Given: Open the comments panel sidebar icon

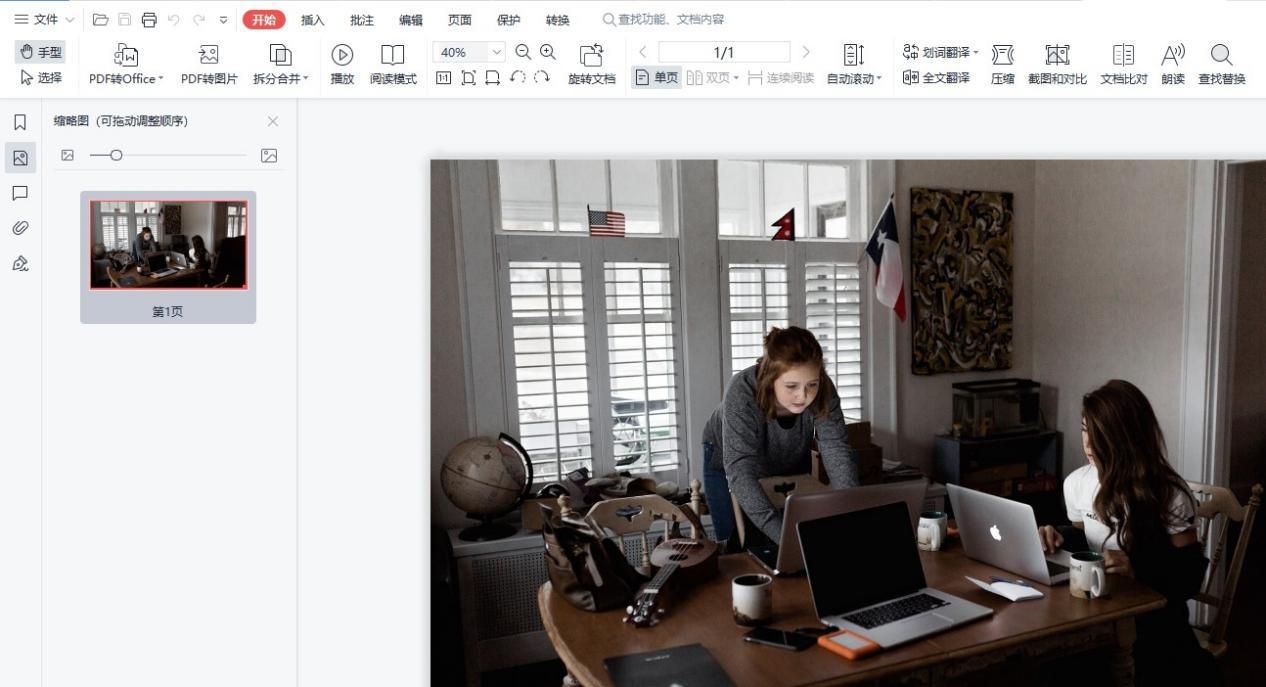Looking at the screenshot, I should pyautogui.click(x=20, y=193).
